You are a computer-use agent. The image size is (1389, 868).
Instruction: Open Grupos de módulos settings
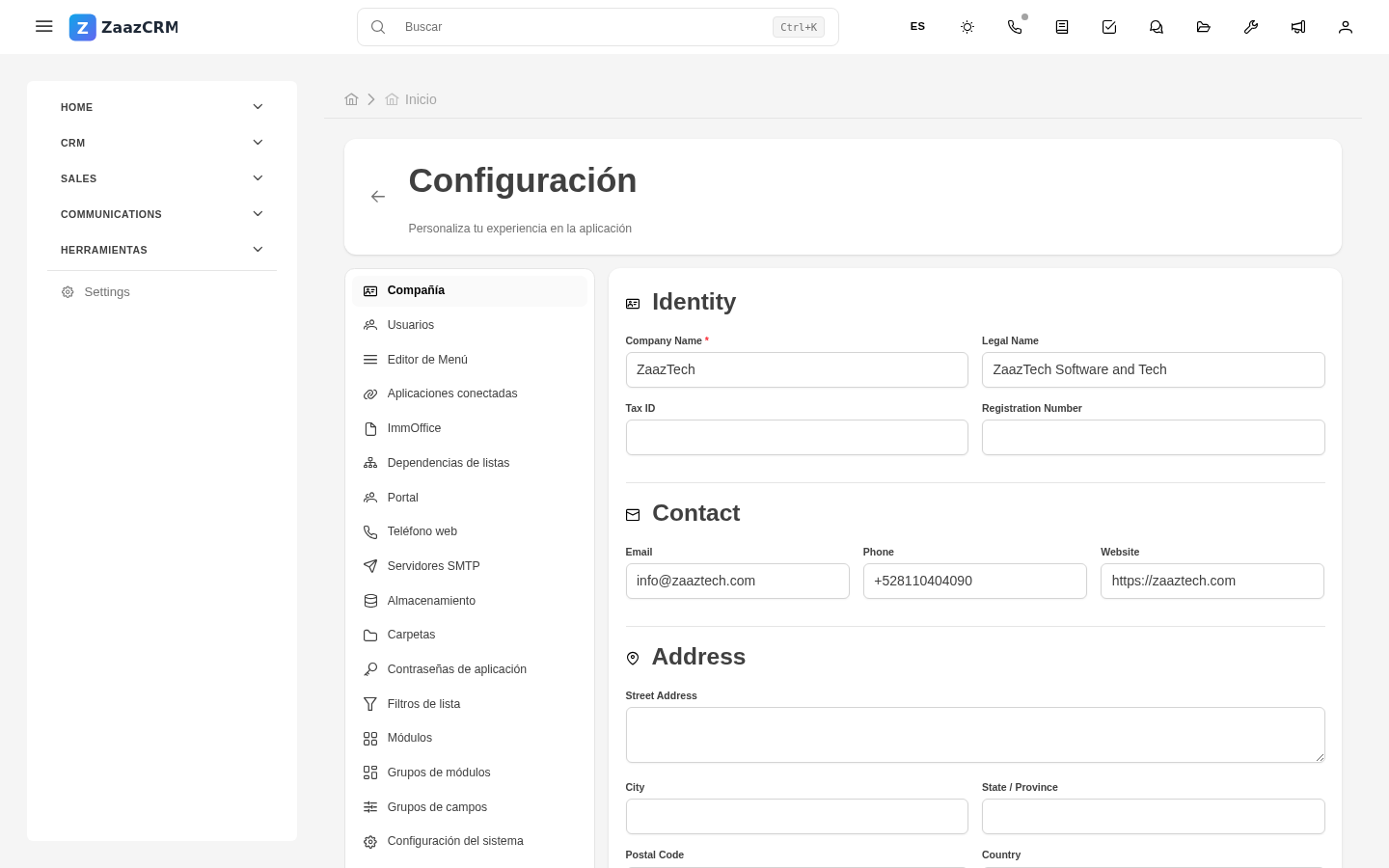click(470, 773)
